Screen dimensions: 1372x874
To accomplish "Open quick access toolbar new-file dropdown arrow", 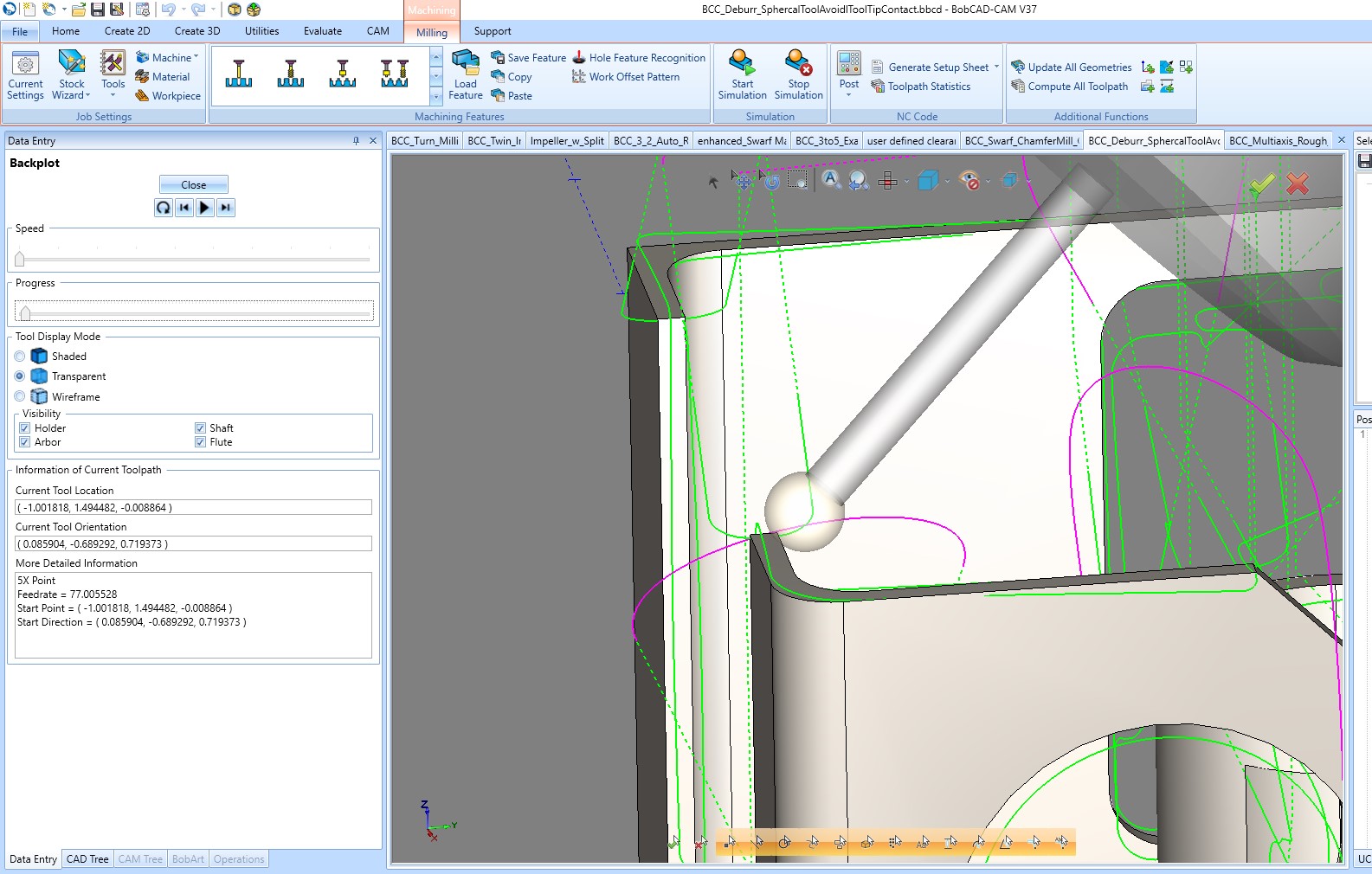I will click(64, 10).
